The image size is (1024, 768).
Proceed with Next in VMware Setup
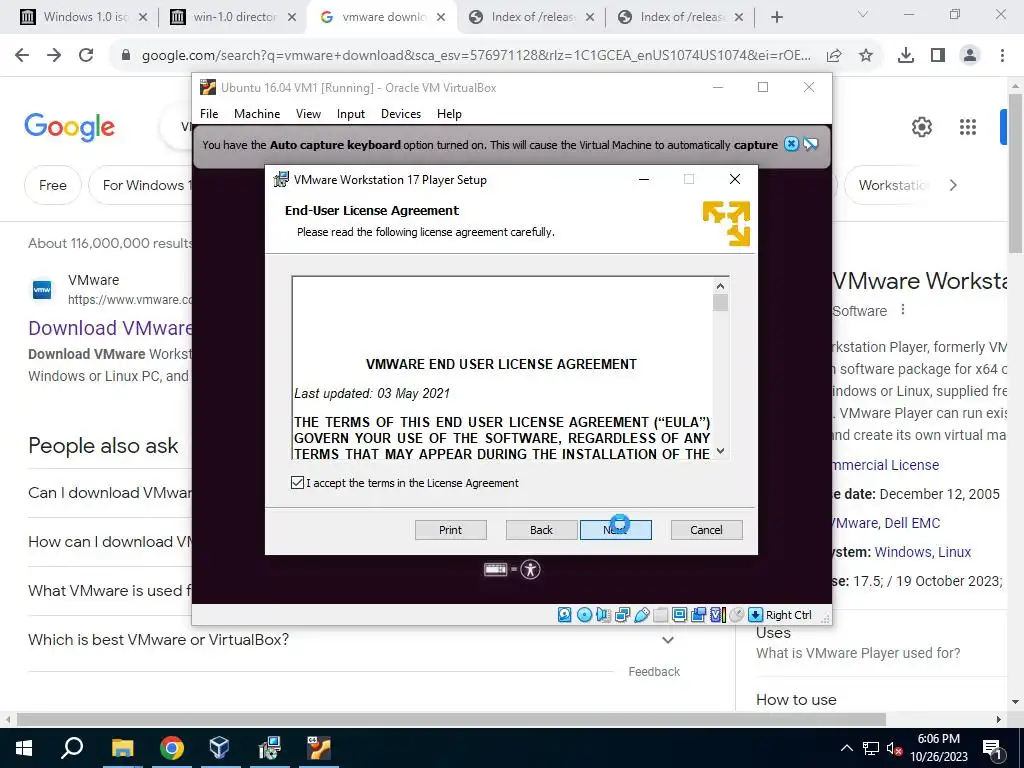click(x=616, y=530)
